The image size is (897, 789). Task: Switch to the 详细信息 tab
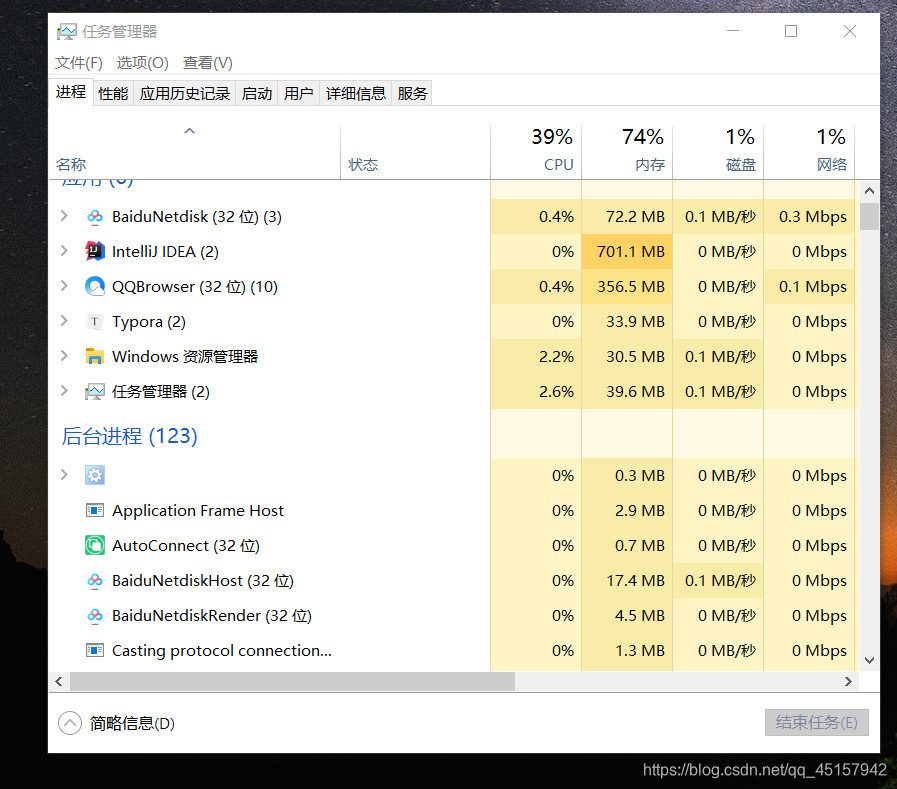coord(356,93)
